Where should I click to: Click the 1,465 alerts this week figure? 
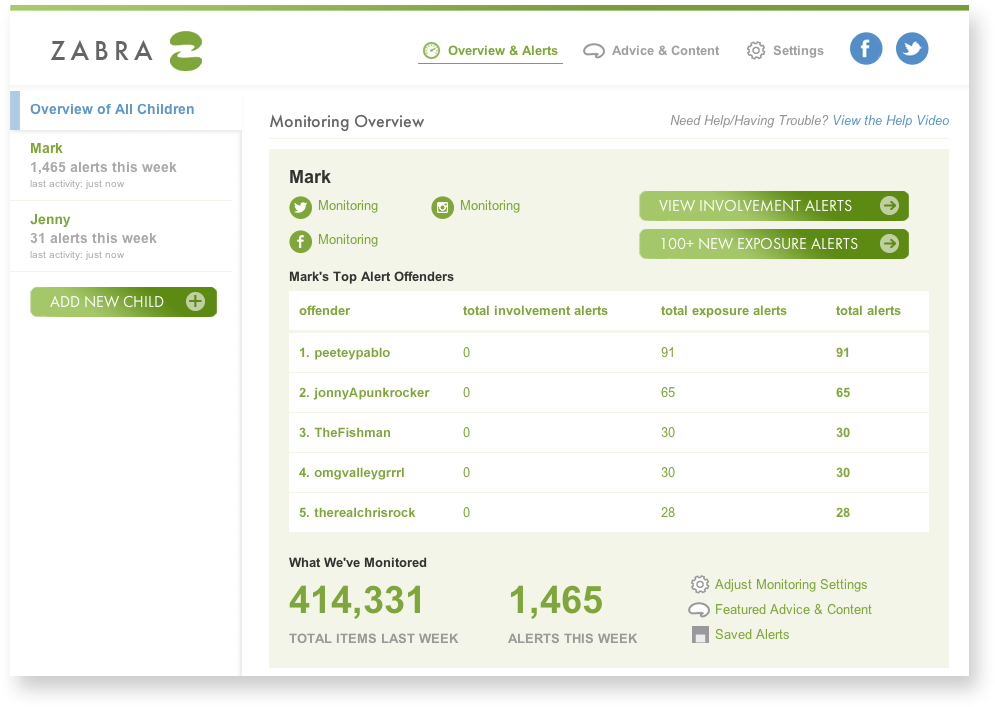coord(556,600)
